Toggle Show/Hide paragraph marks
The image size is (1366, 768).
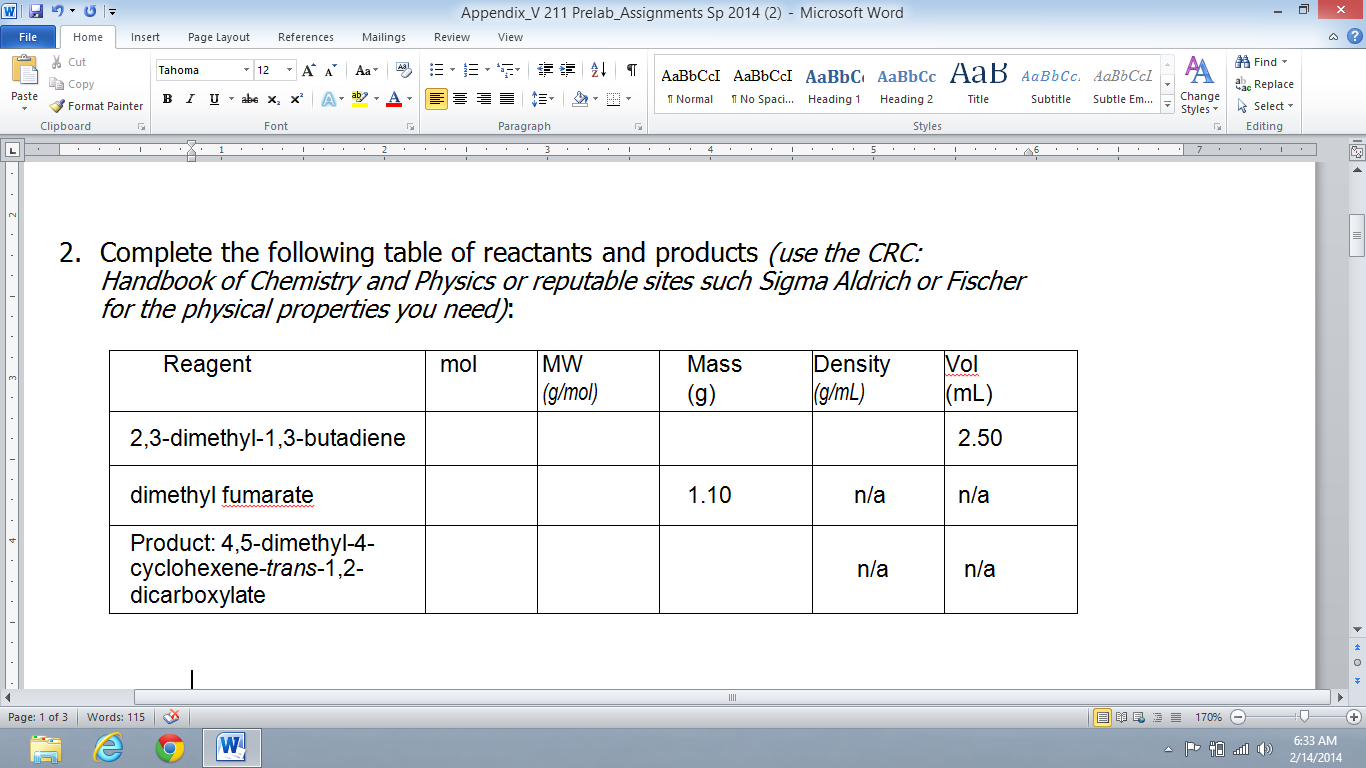pos(631,70)
